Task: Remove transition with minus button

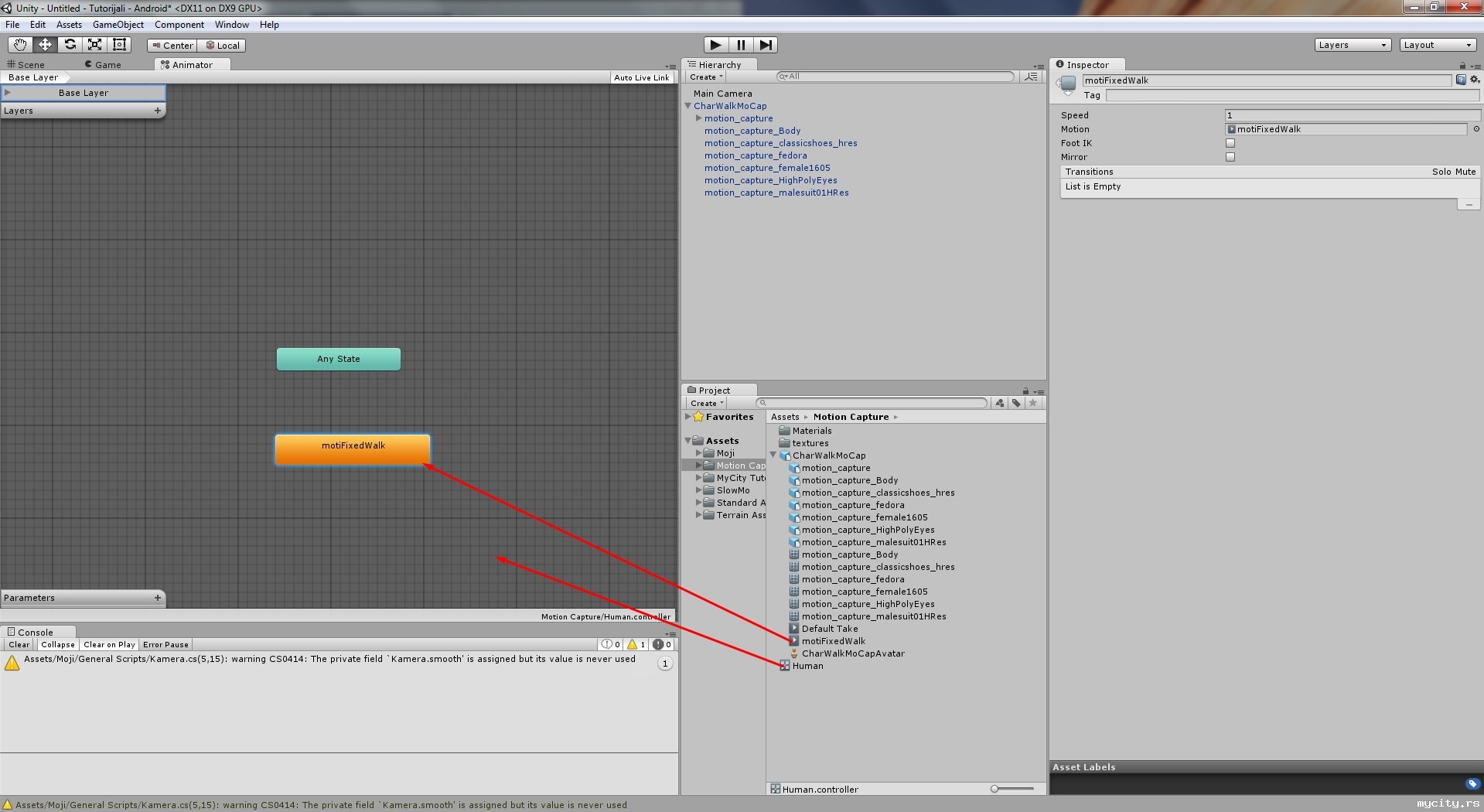Action: pos(1469,205)
